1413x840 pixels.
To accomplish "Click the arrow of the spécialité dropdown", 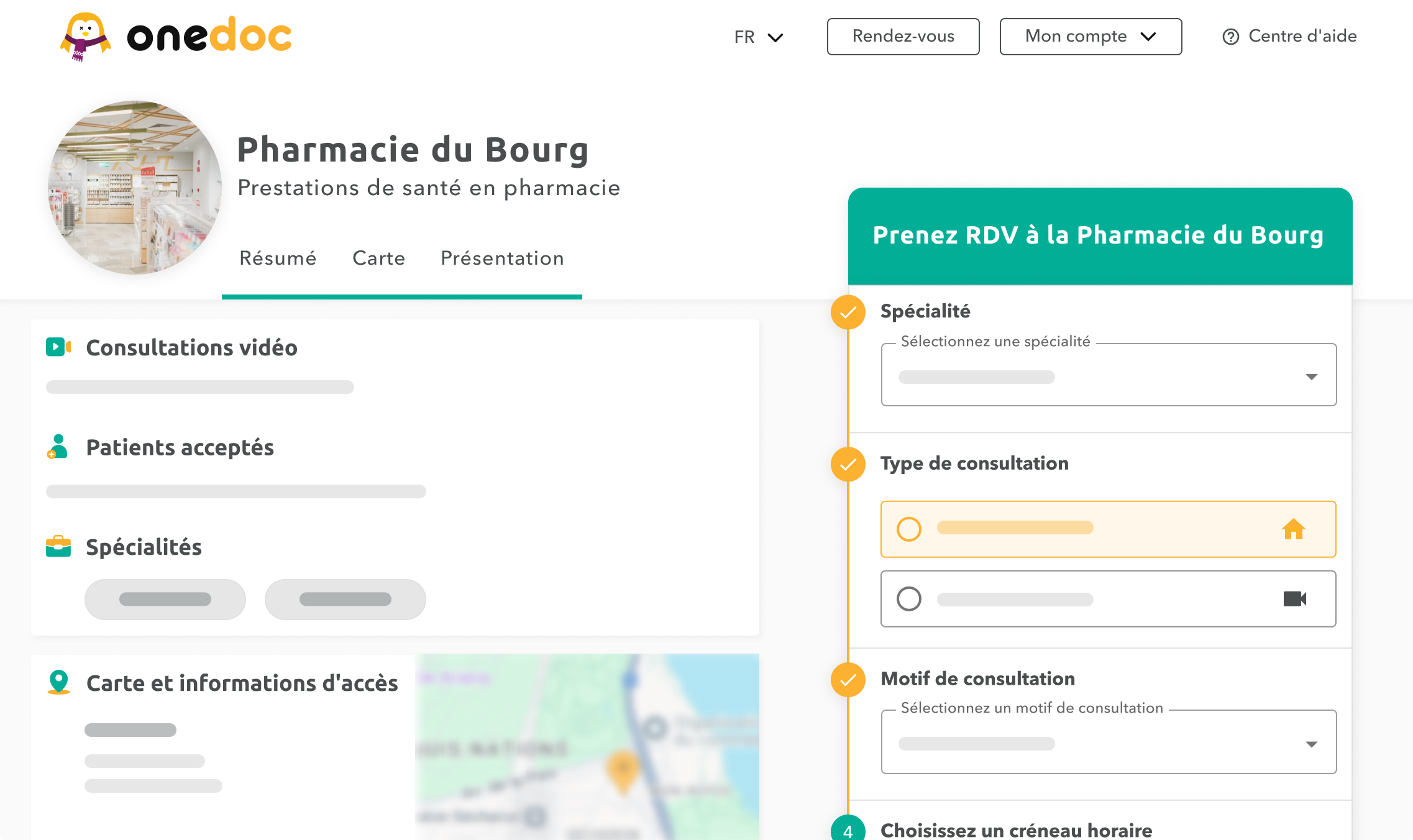I will pyautogui.click(x=1312, y=377).
